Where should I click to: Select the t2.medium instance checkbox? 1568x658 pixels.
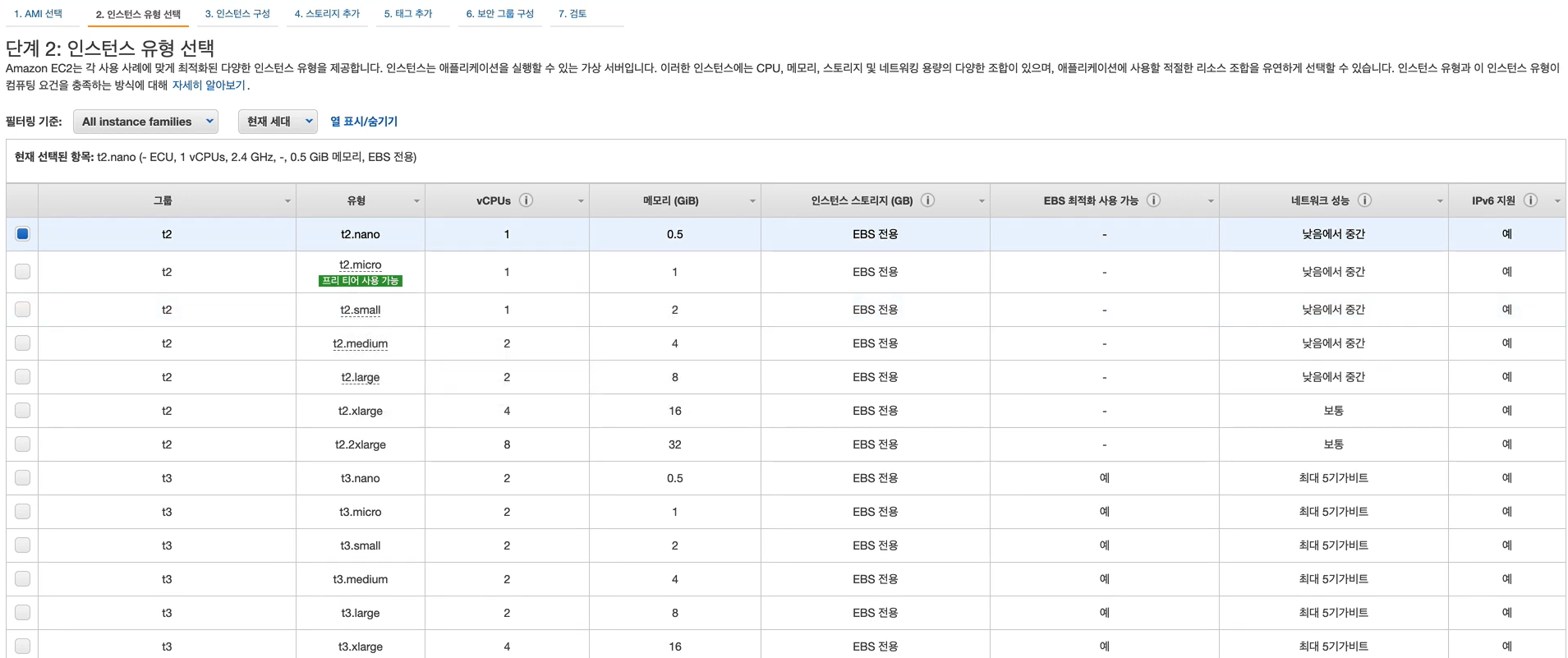point(23,343)
